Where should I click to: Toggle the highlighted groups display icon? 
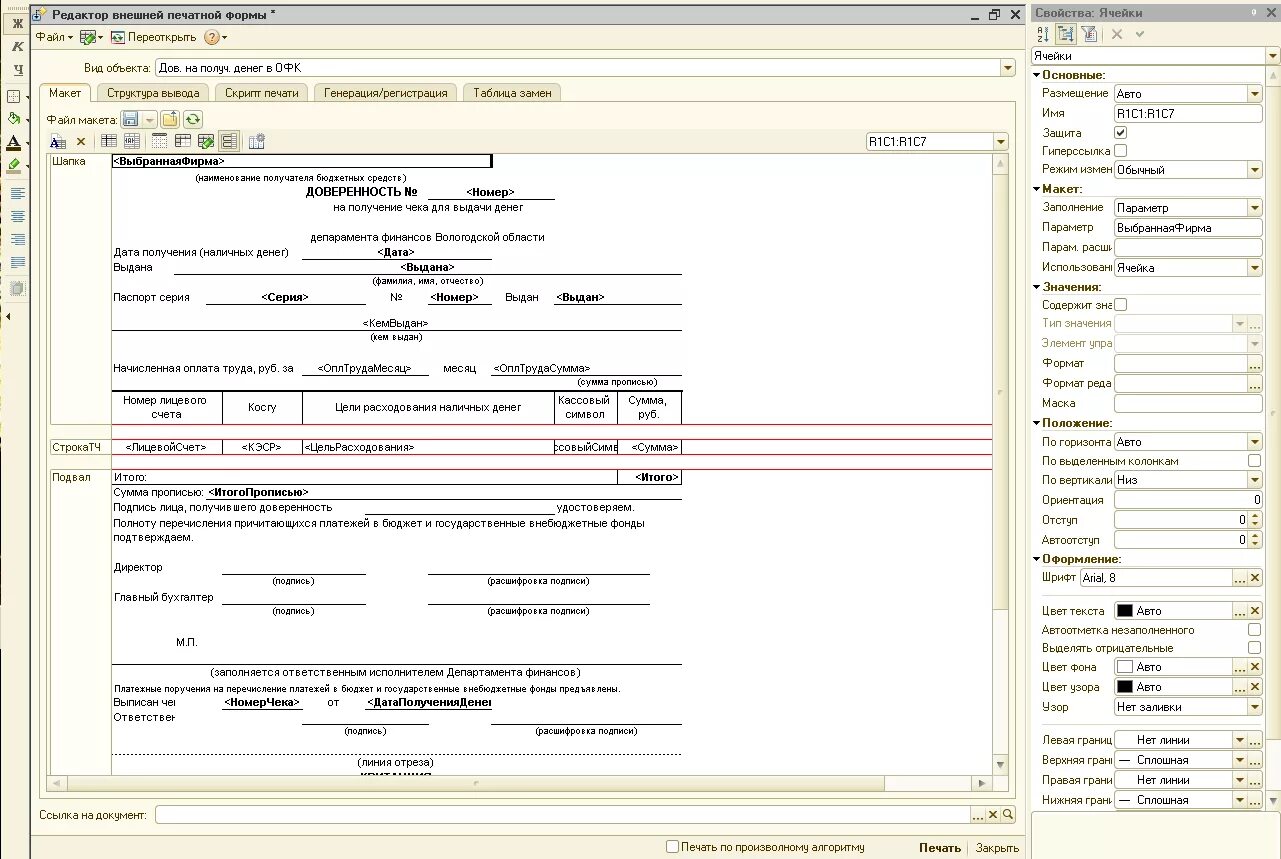pos(229,141)
